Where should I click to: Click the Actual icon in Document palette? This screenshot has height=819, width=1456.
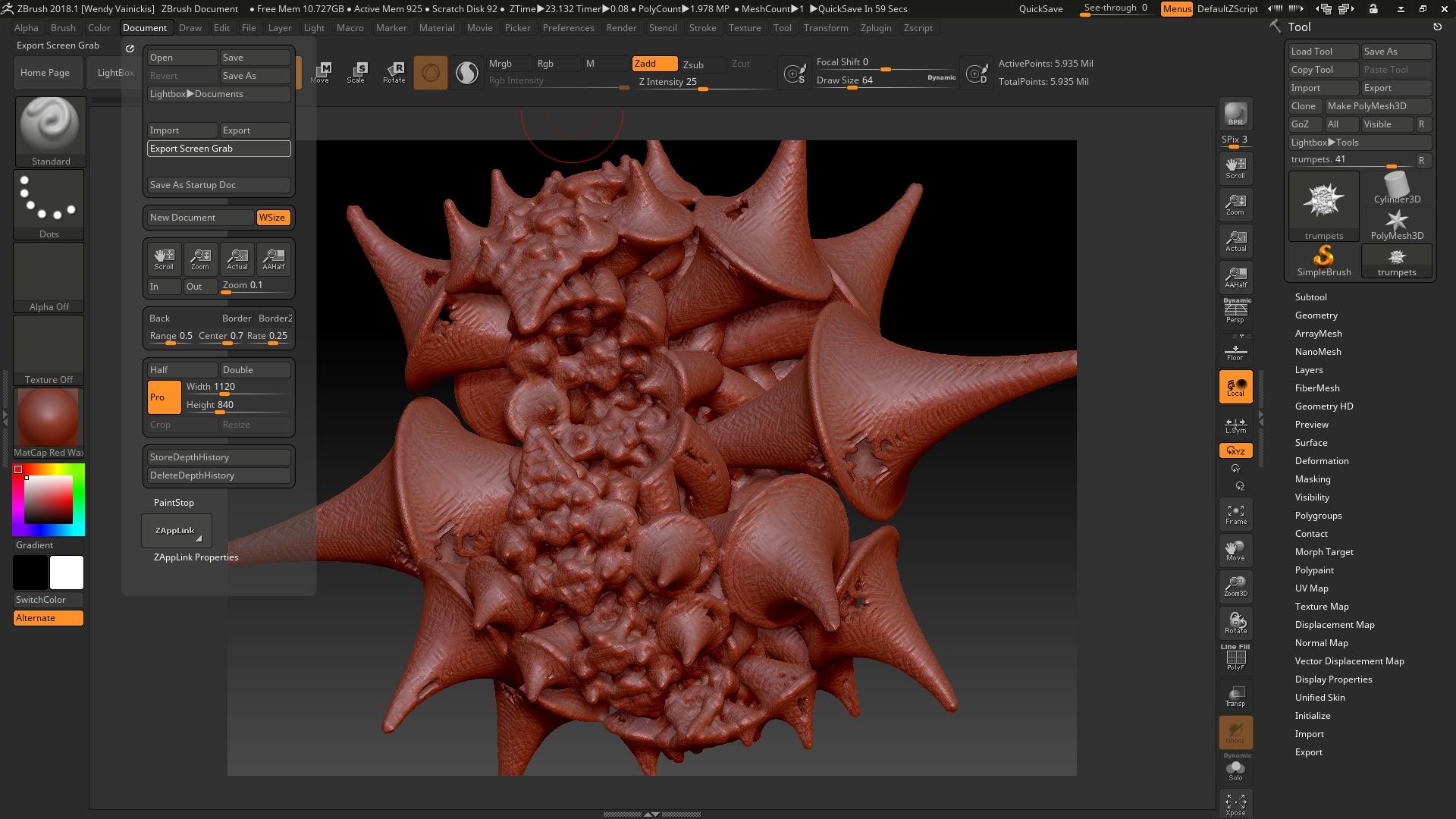tap(237, 259)
